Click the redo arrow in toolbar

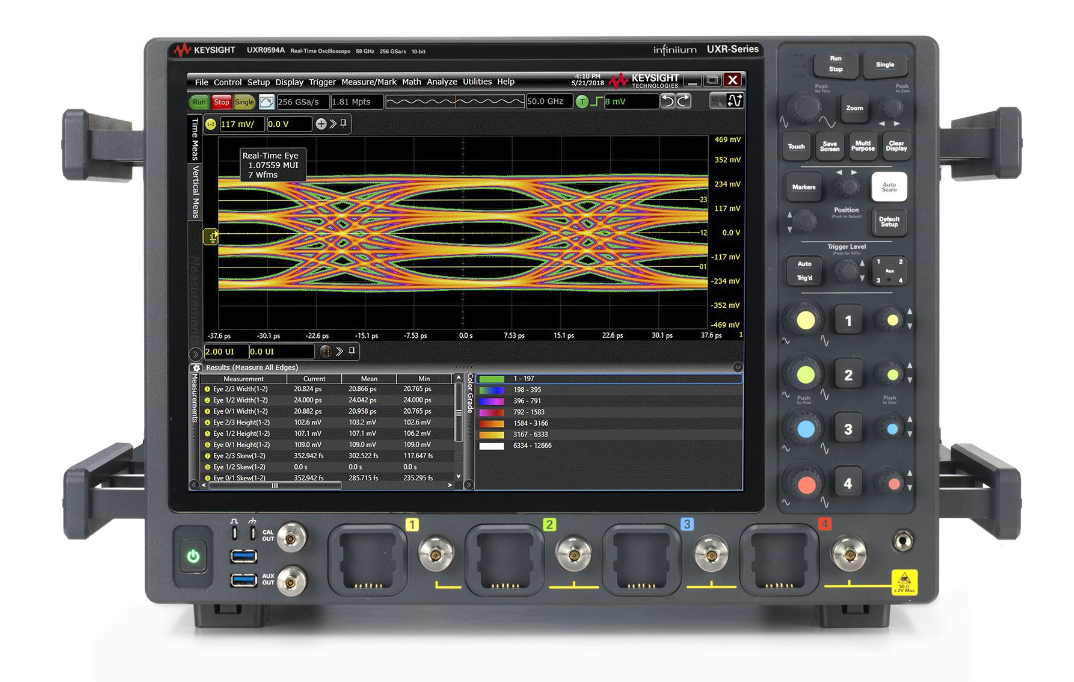click(683, 101)
